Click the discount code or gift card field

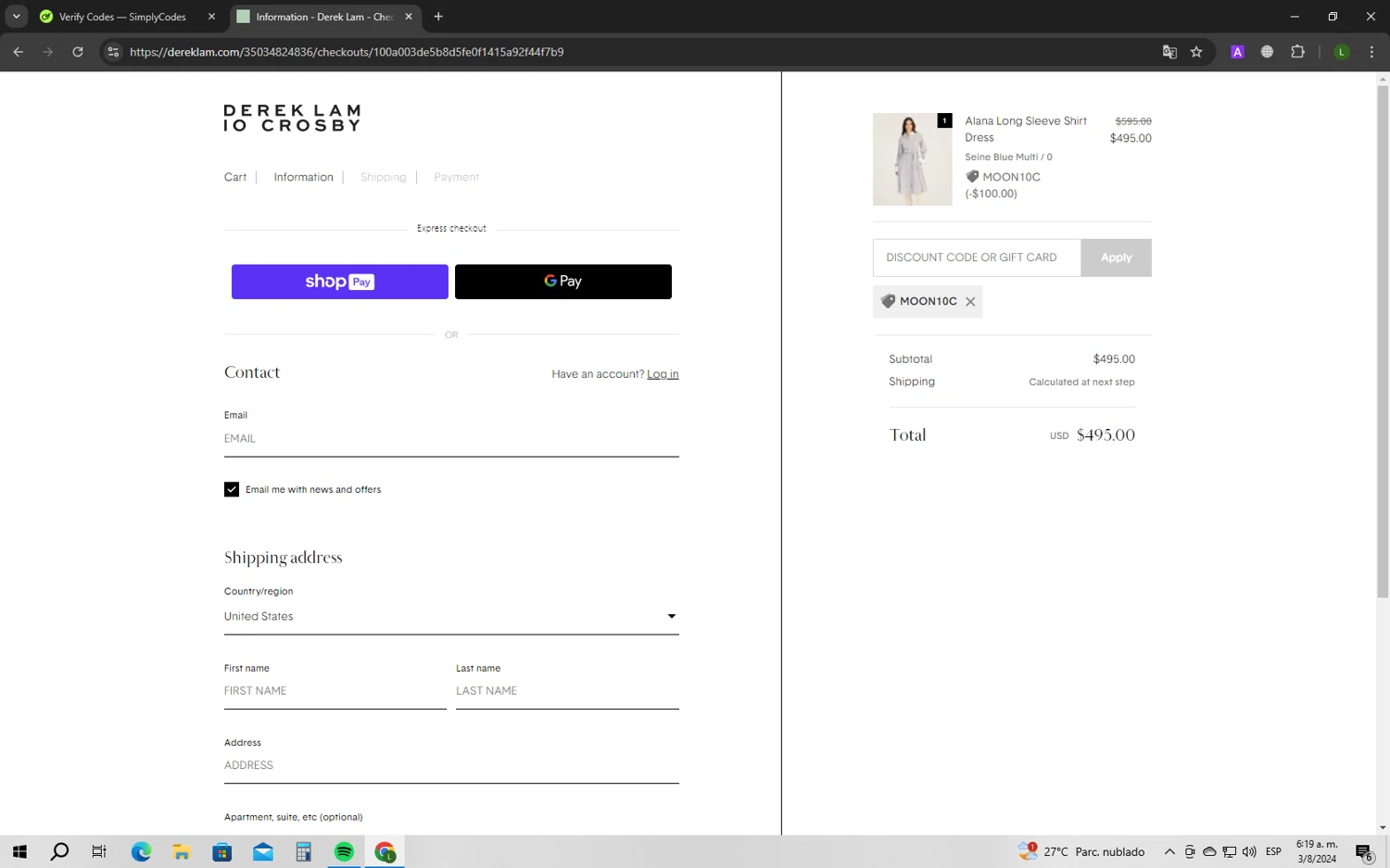977,258
